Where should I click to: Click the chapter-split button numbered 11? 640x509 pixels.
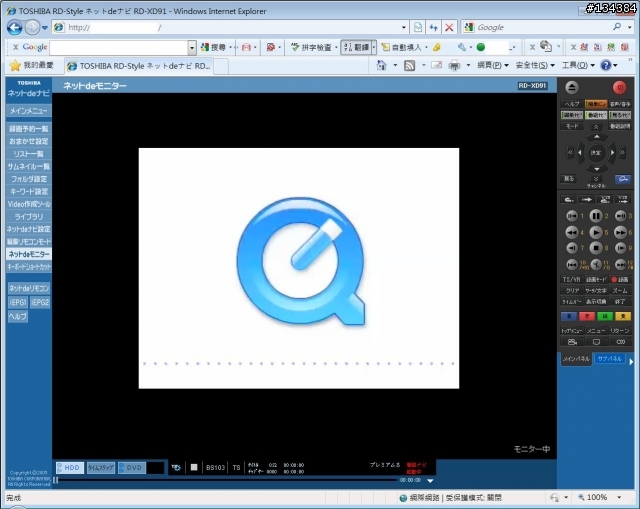596,265
